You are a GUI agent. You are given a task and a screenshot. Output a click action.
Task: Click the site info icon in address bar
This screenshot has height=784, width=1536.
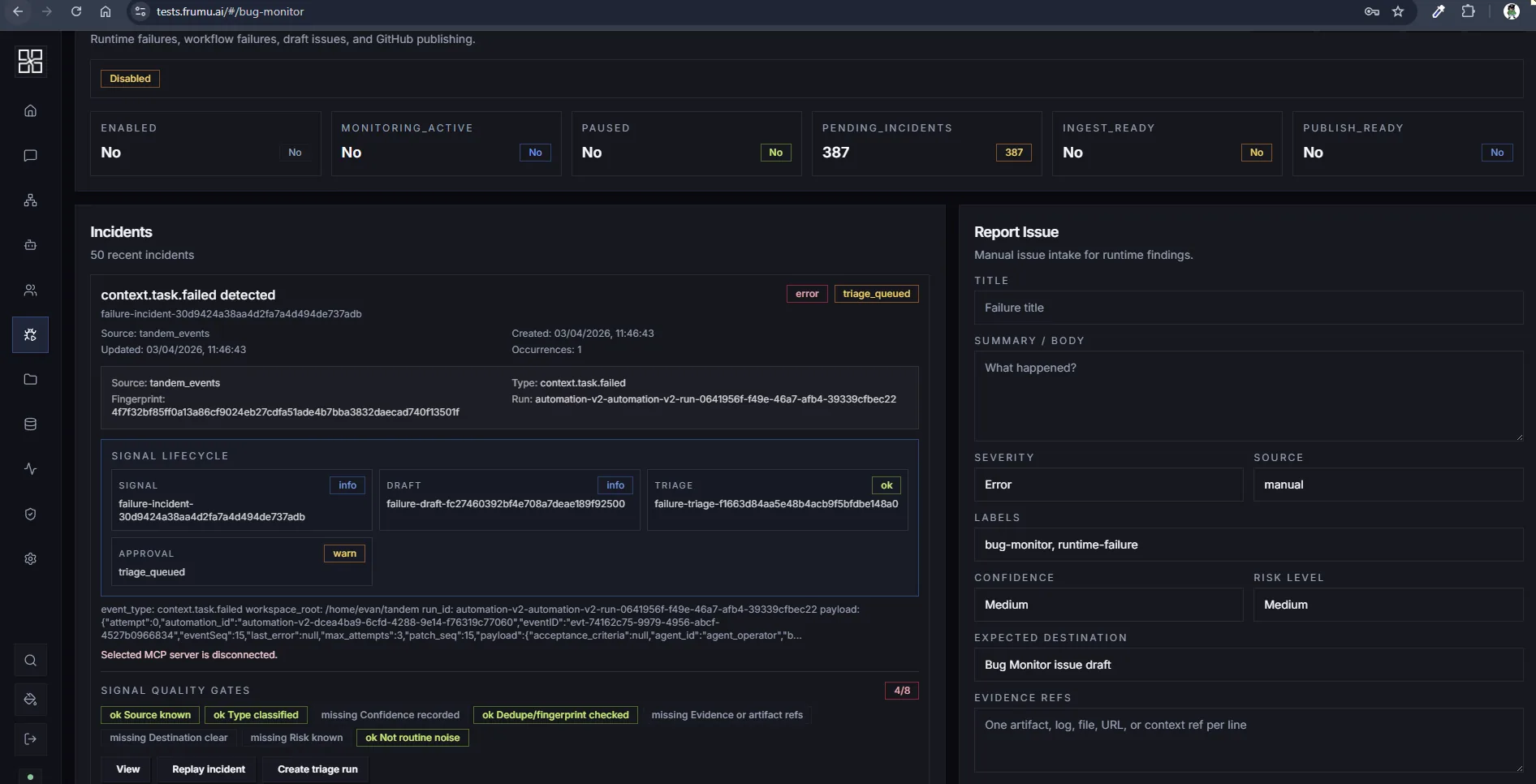pyautogui.click(x=140, y=11)
